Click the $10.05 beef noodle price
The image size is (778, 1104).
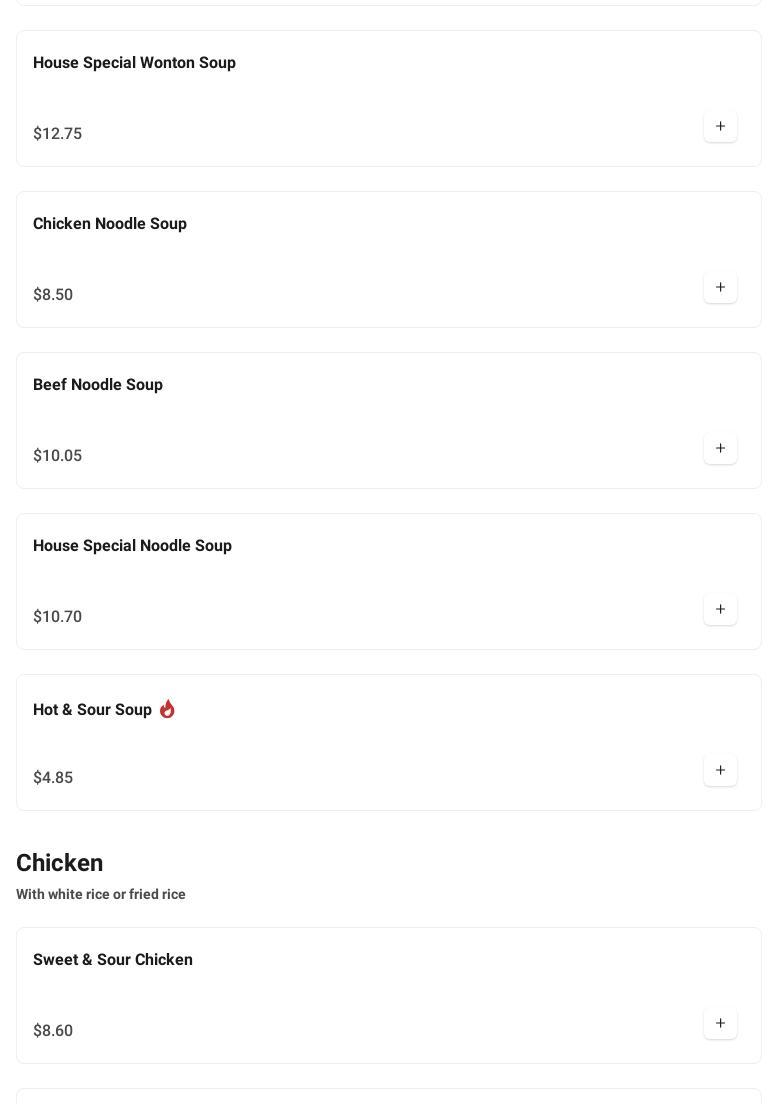coord(58,456)
